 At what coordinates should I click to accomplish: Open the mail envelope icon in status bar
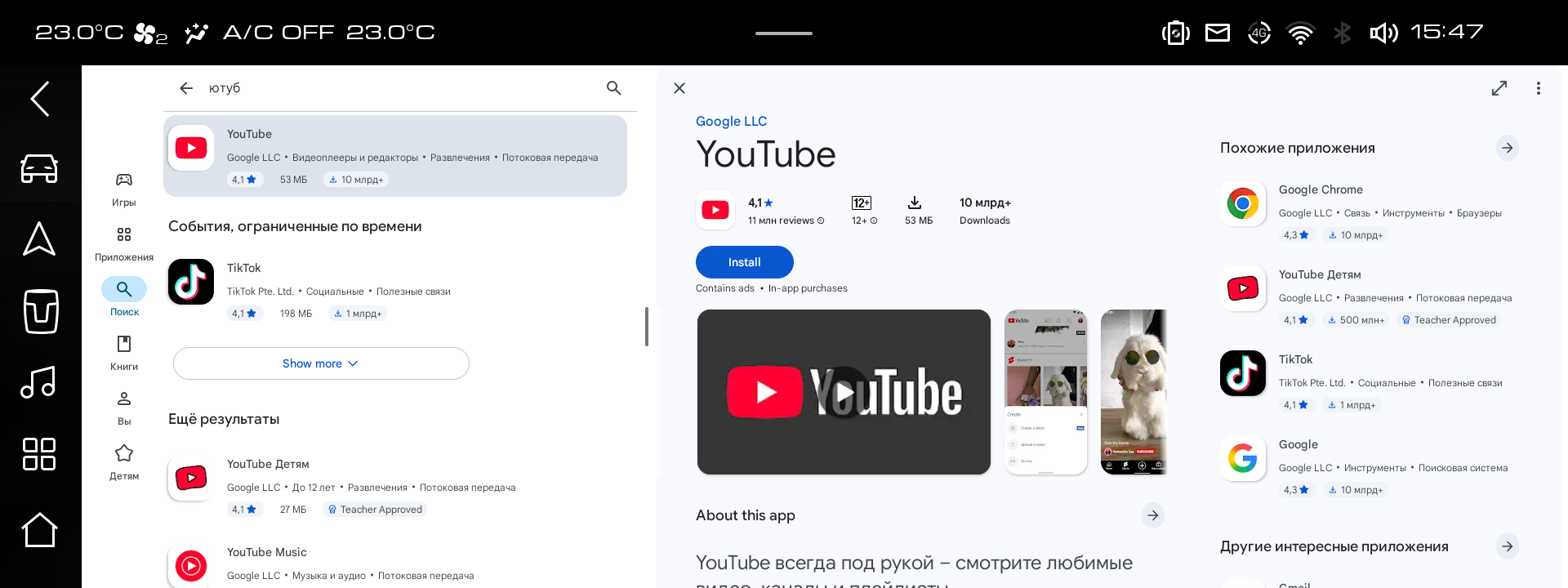tap(1218, 33)
